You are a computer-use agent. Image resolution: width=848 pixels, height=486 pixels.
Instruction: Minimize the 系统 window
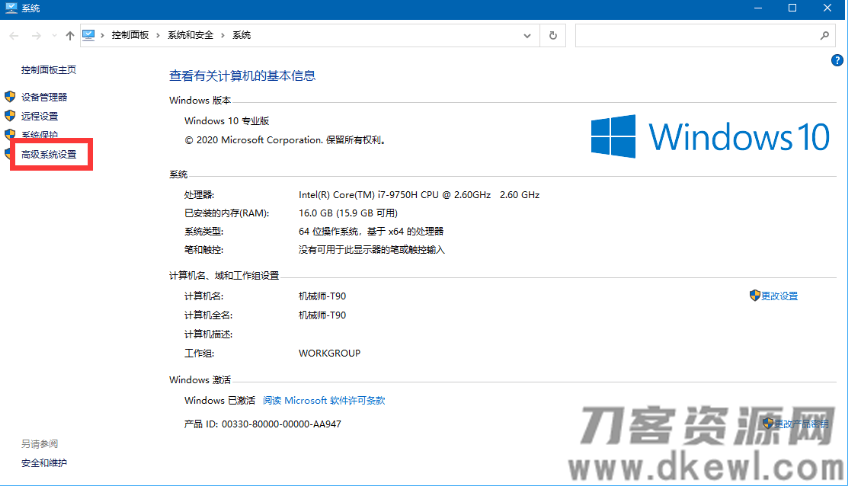pos(758,8)
